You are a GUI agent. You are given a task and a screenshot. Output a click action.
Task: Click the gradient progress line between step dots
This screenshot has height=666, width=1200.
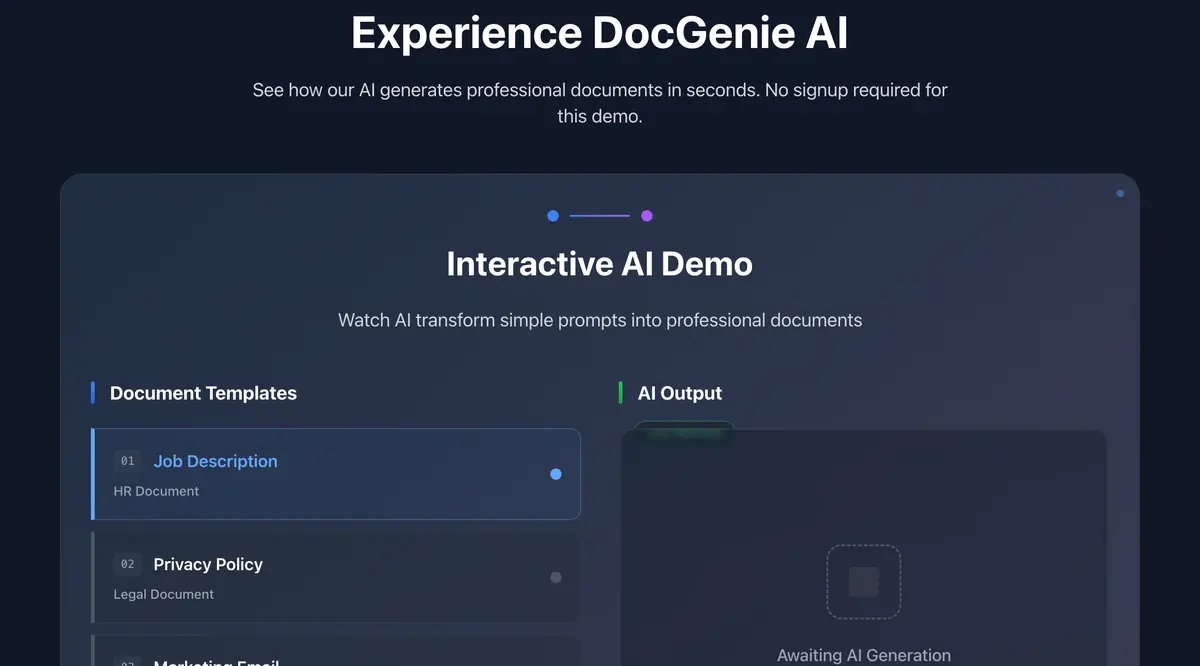600,215
